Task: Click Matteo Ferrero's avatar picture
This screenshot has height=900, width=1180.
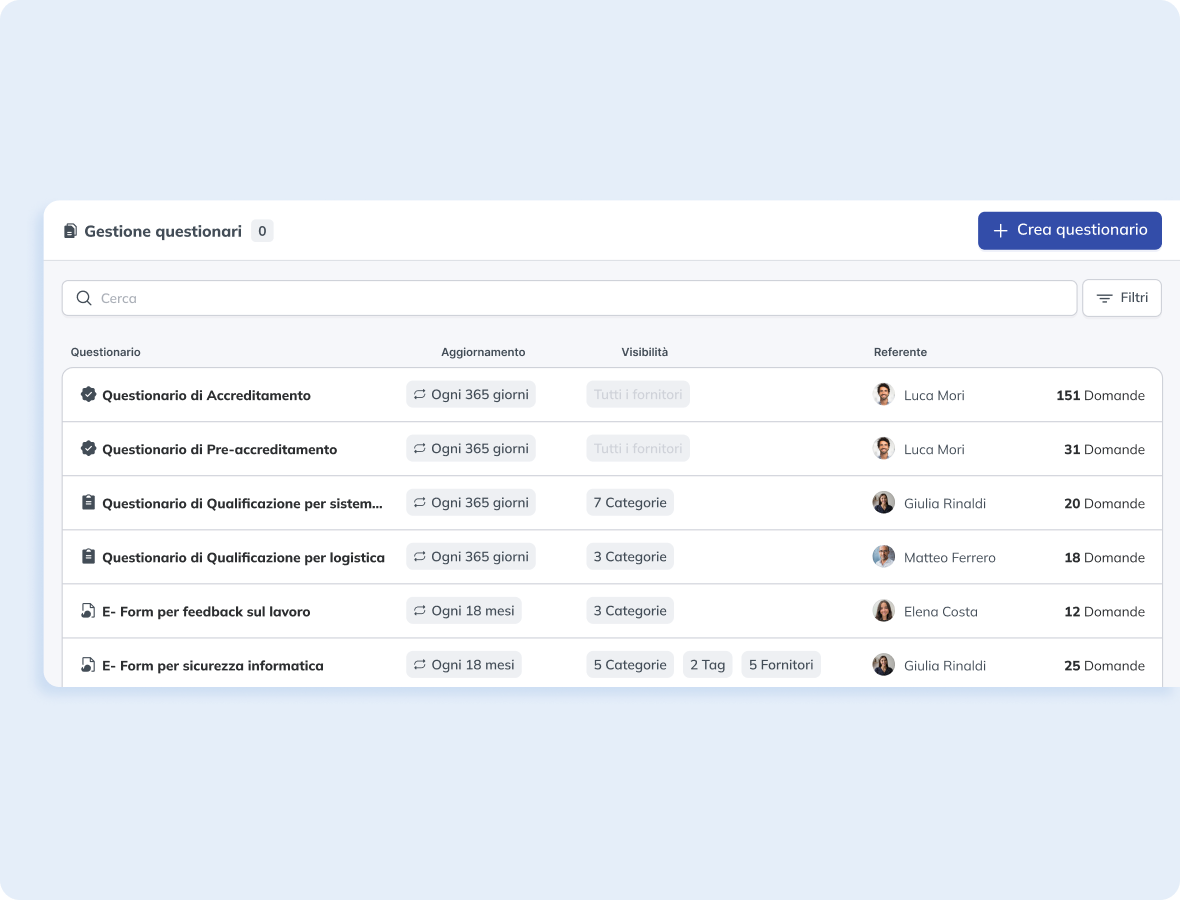Action: (x=883, y=557)
